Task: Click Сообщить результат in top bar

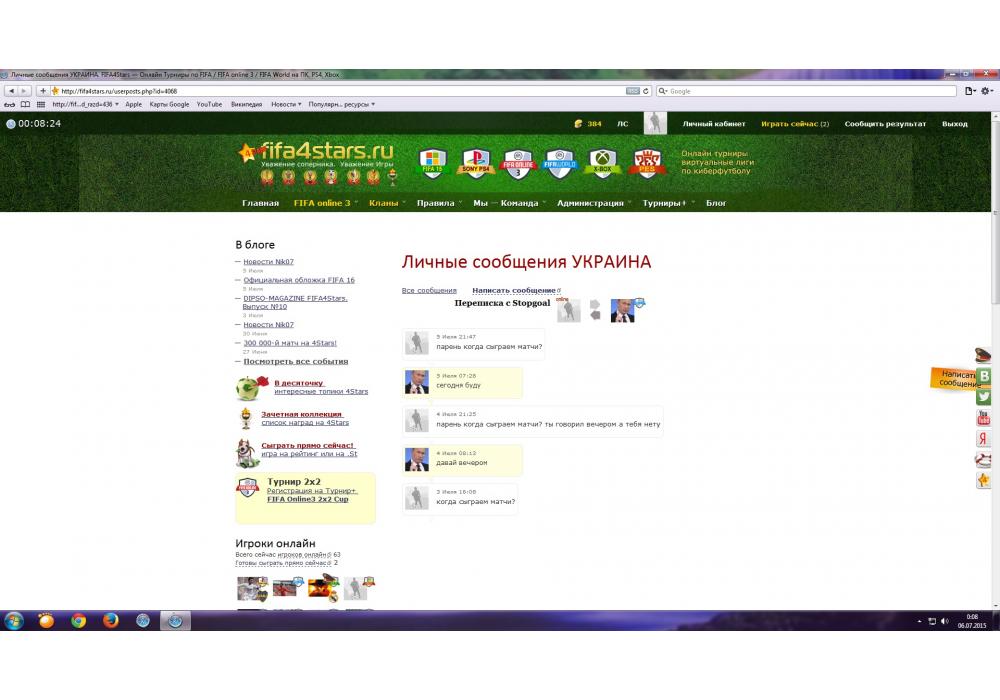Action: tap(885, 124)
